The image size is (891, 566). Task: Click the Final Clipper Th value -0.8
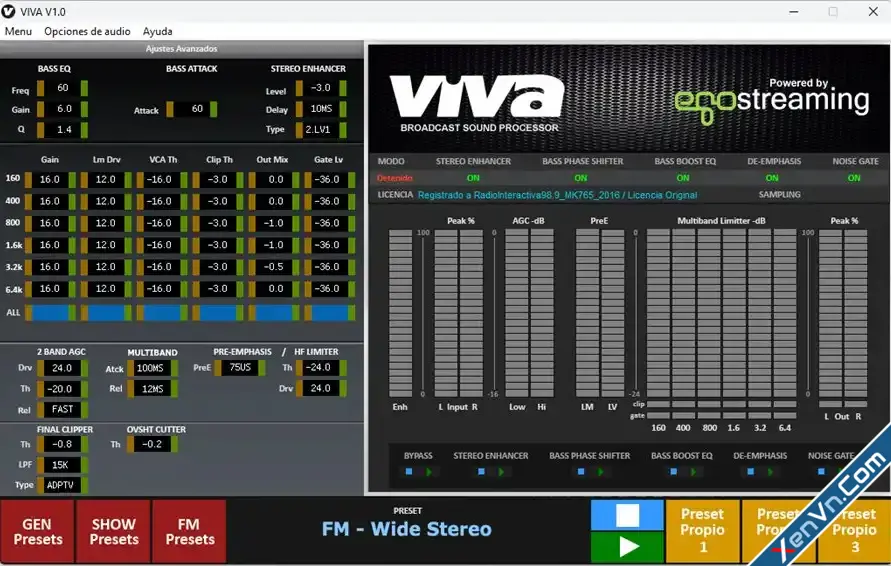click(63, 444)
